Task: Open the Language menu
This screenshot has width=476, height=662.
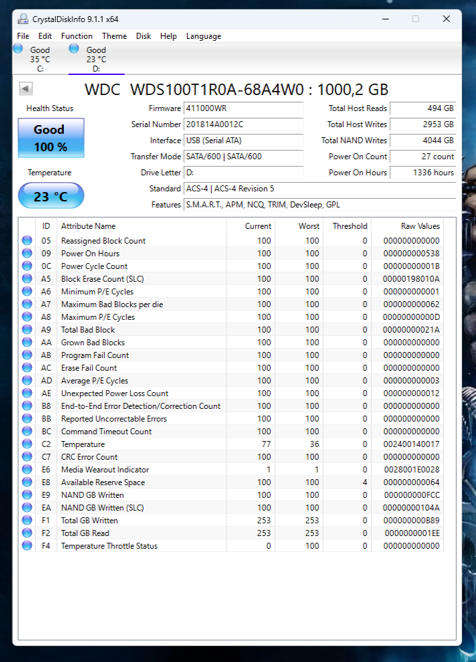Action: click(x=204, y=36)
